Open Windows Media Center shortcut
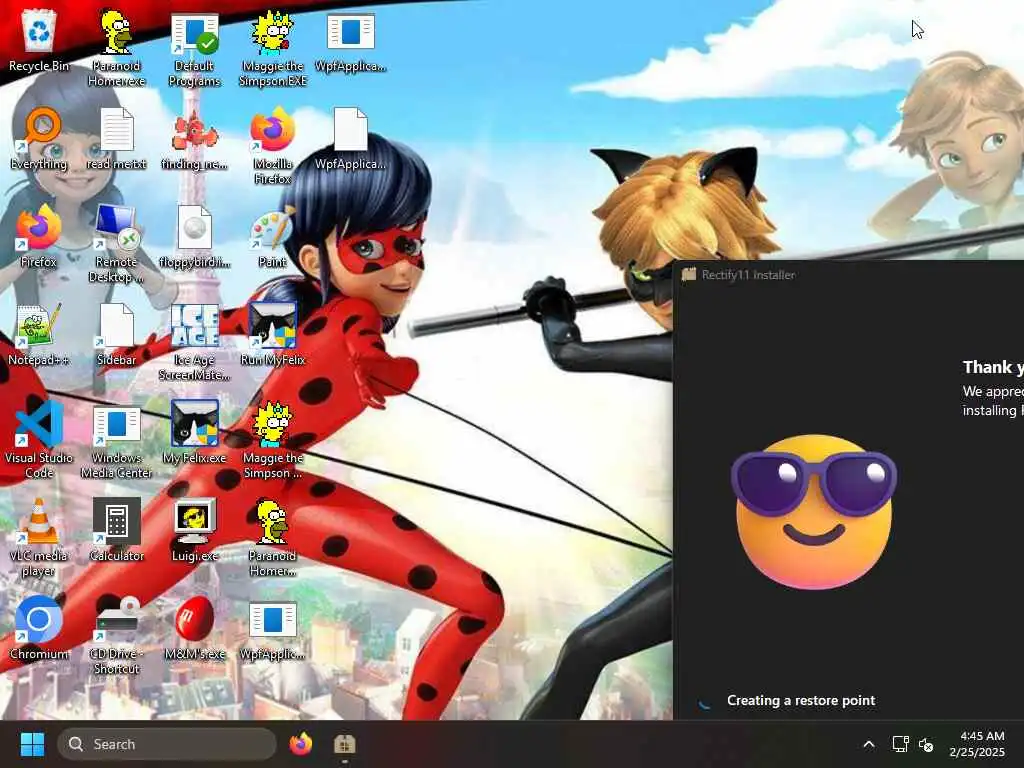The width and height of the screenshot is (1024, 768). [116, 440]
